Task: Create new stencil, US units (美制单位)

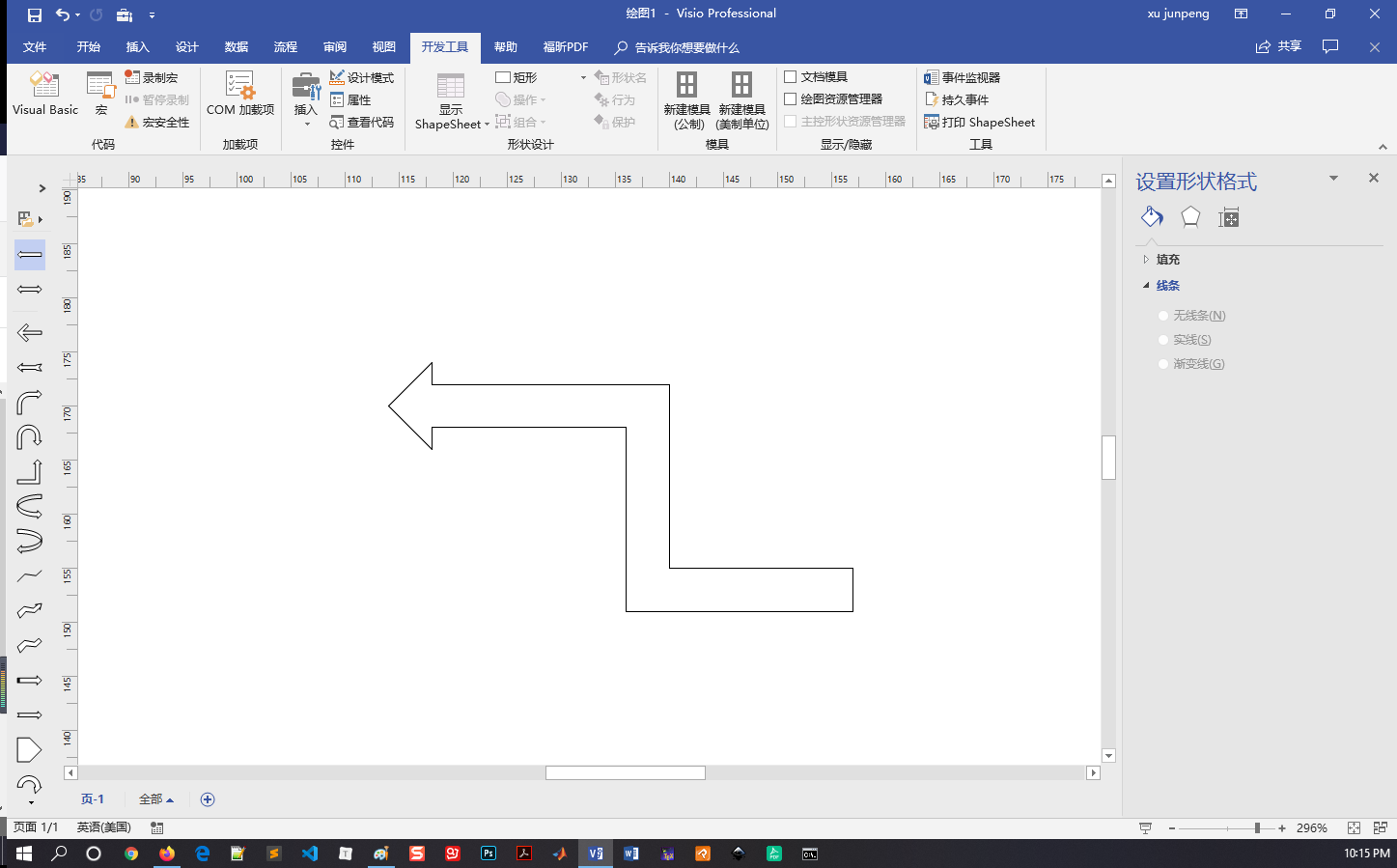Action: pyautogui.click(x=741, y=100)
